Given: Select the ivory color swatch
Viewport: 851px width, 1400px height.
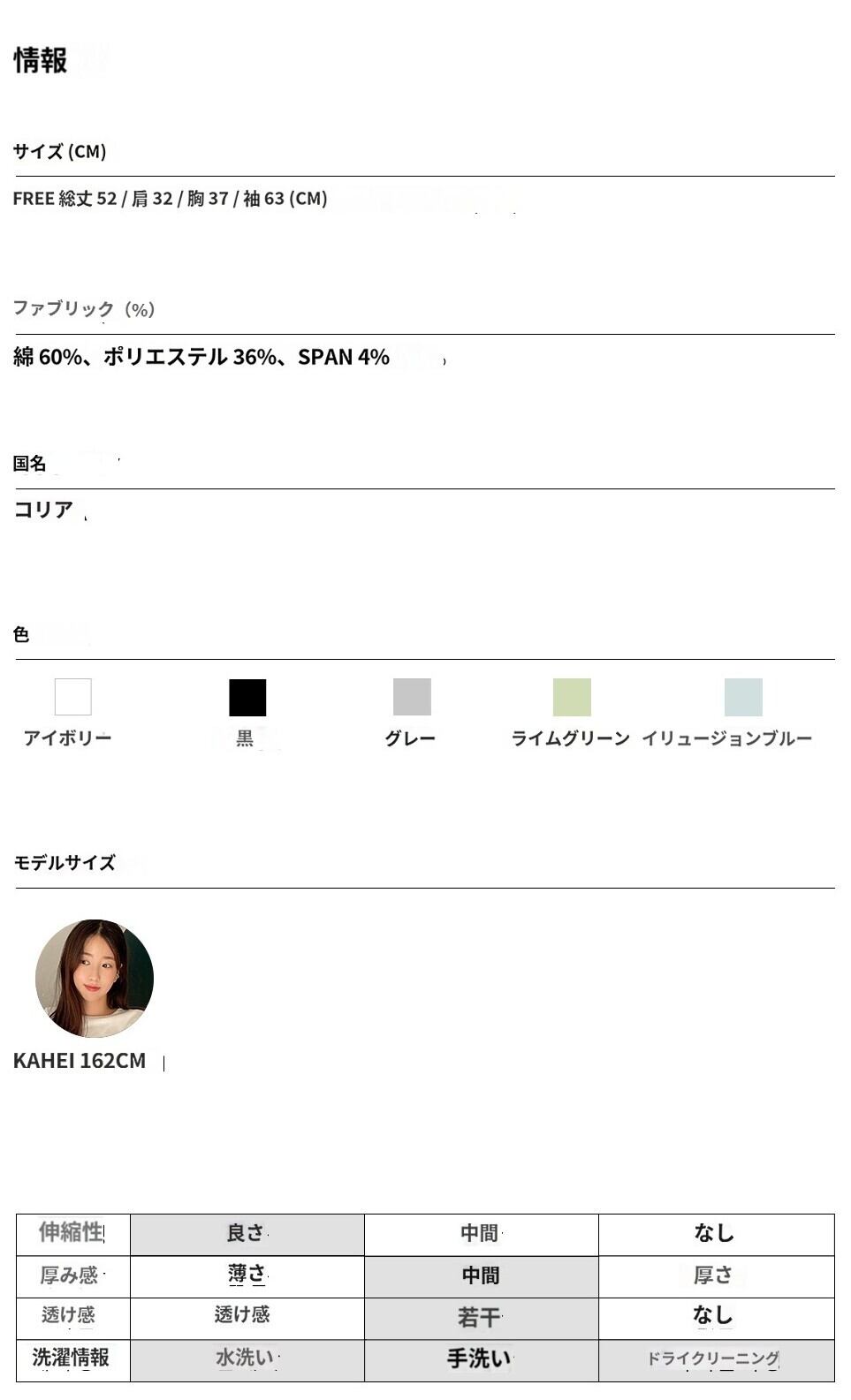Looking at the screenshot, I should pyautogui.click(x=72, y=697).
